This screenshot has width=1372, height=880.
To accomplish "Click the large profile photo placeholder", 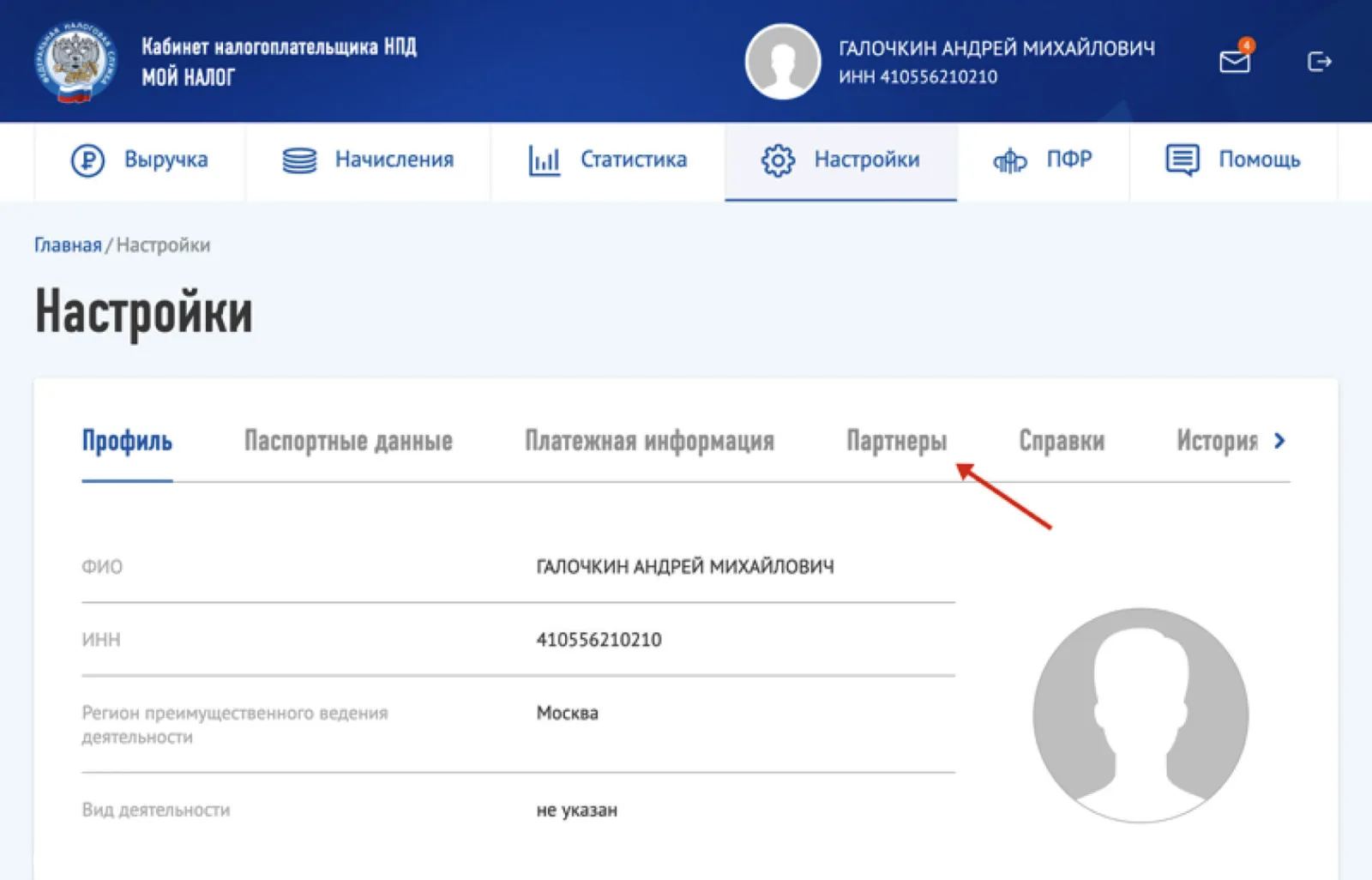I will pos(1140,715).
